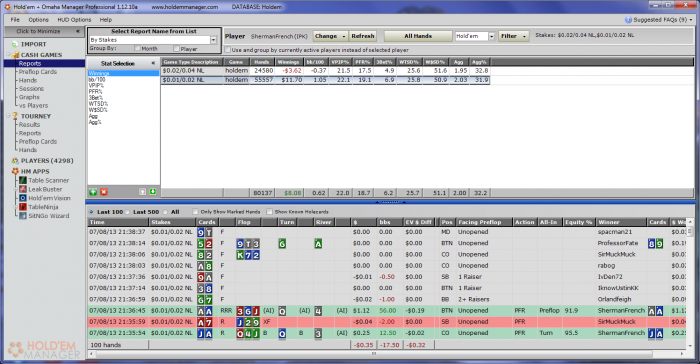Click the panel splitter collapse arrow

pos(390,202)
